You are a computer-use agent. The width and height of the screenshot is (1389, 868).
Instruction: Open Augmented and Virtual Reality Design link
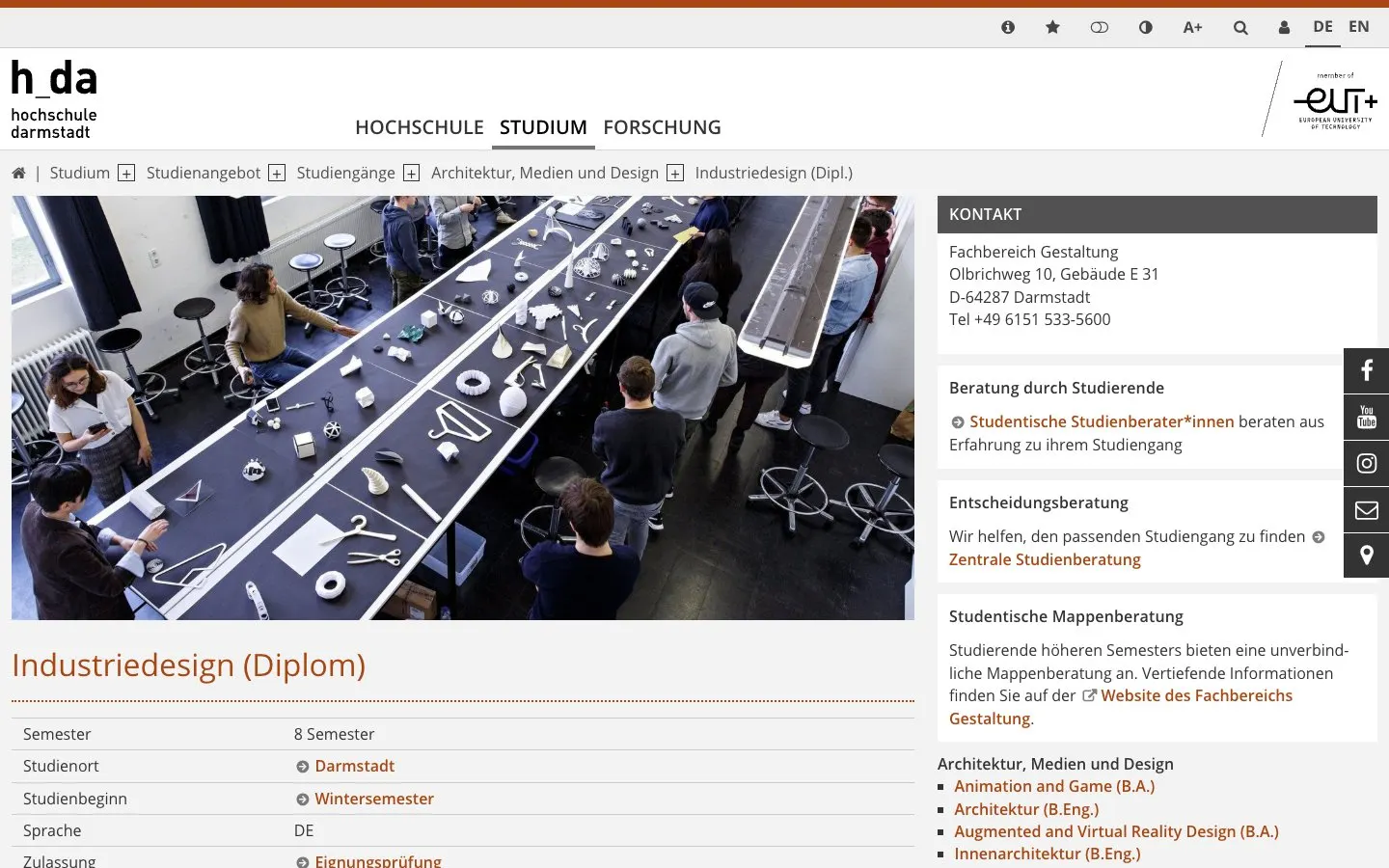tap(1116, 831)
